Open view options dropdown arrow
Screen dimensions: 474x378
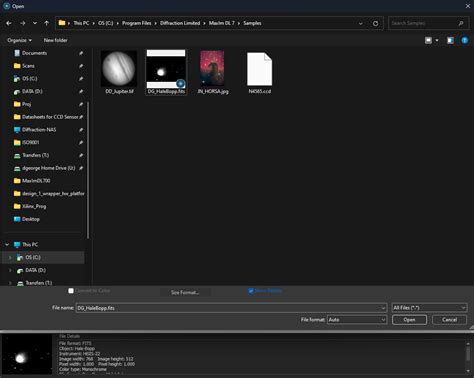click(x=437, y=40)
